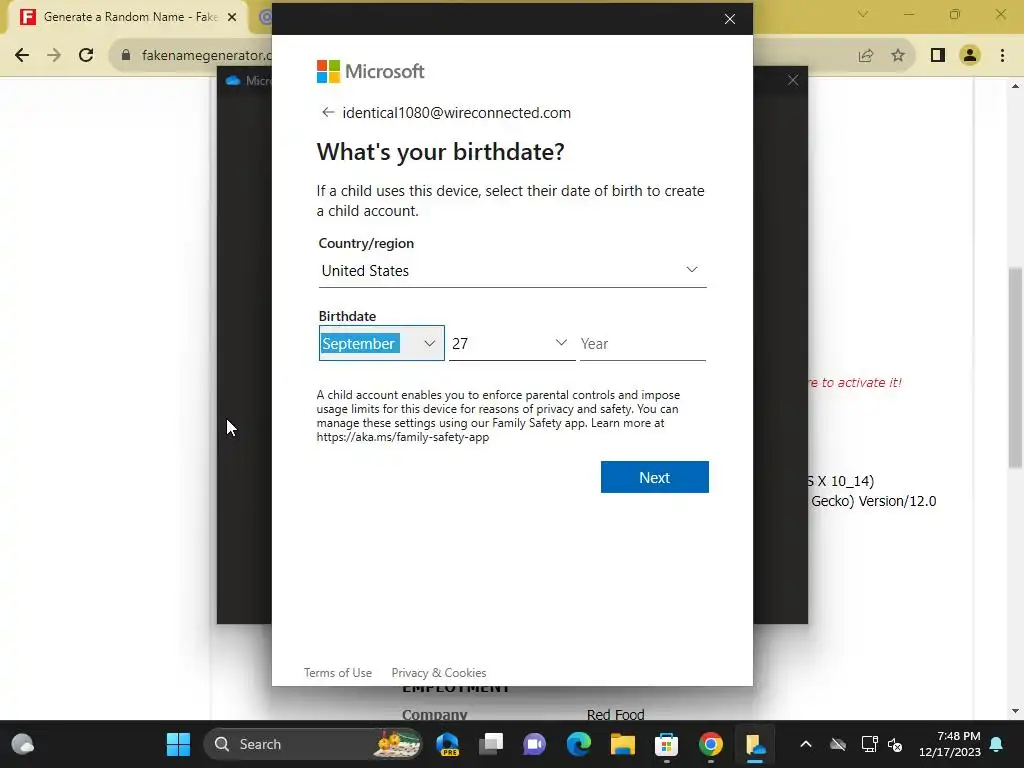1024x768 pixels.
Task: Reload the Fake Name Generator page
Action: click(86, 55)
